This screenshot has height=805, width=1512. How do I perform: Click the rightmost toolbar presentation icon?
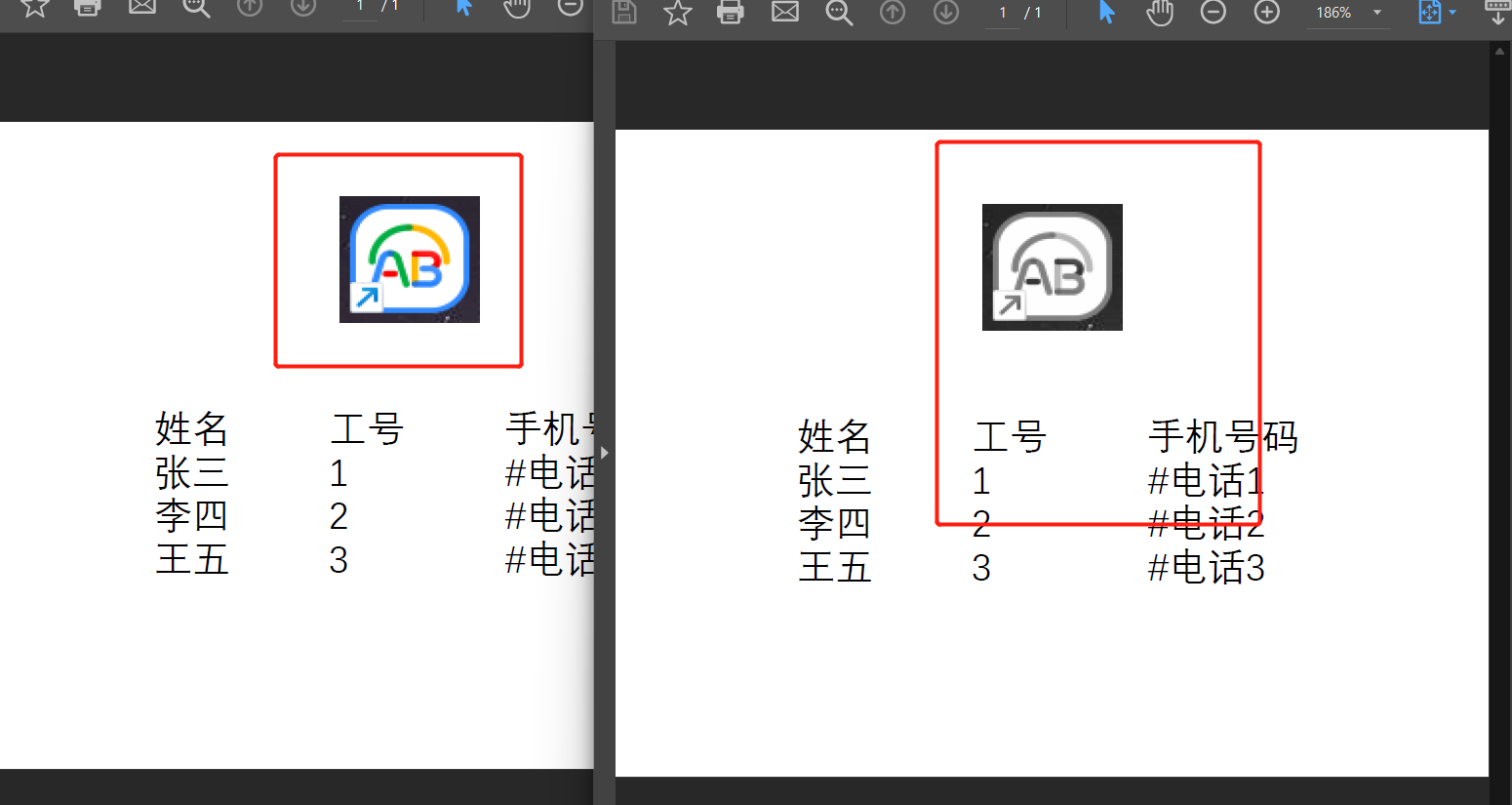click(x=1498, y=13)
